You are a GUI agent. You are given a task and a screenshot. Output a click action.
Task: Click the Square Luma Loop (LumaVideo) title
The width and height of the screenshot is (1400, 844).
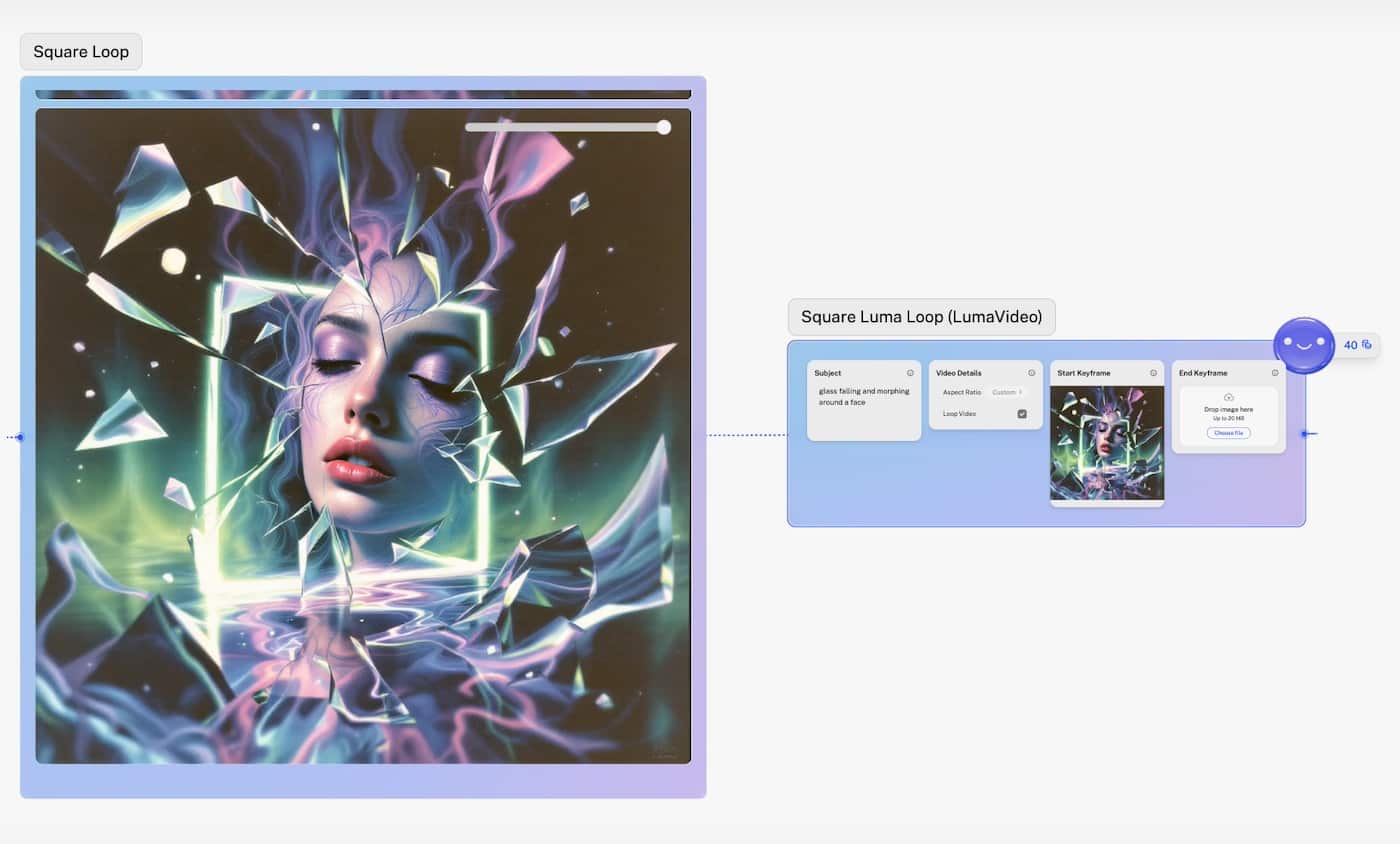(x=920, y=316)
